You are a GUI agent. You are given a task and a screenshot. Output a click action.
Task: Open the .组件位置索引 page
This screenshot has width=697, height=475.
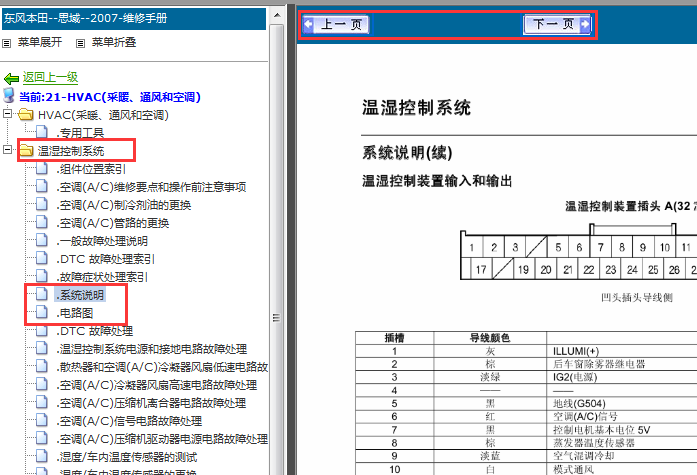tap(91, 169)
